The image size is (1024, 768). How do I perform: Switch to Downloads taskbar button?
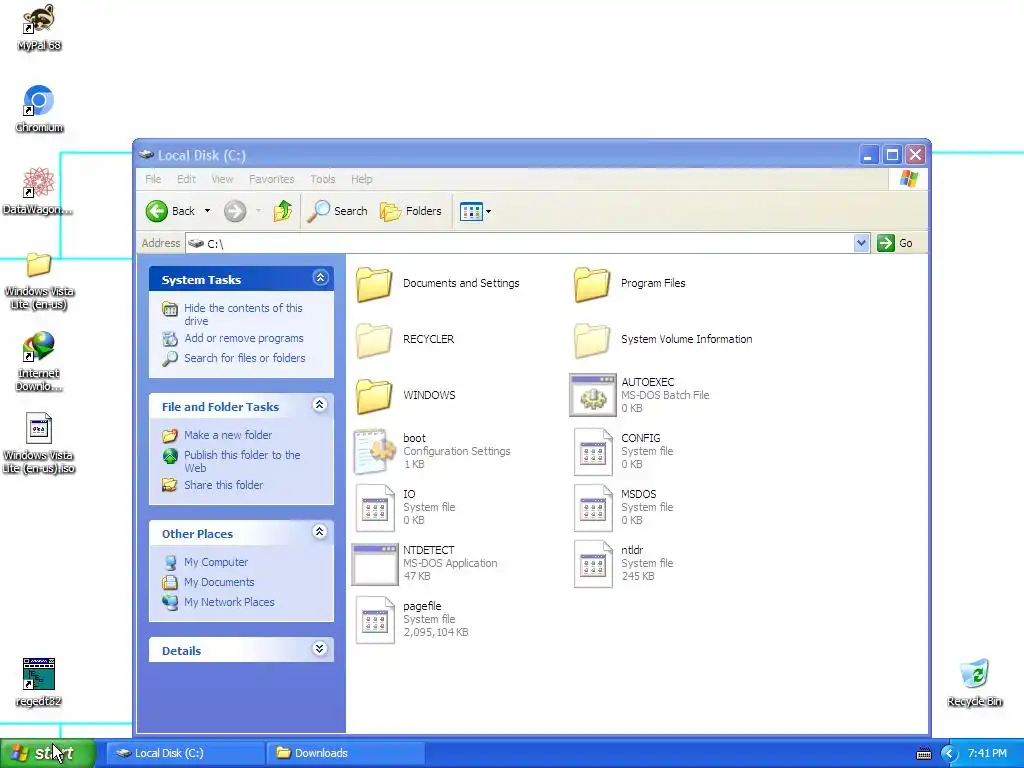click(x=346, y=753)
